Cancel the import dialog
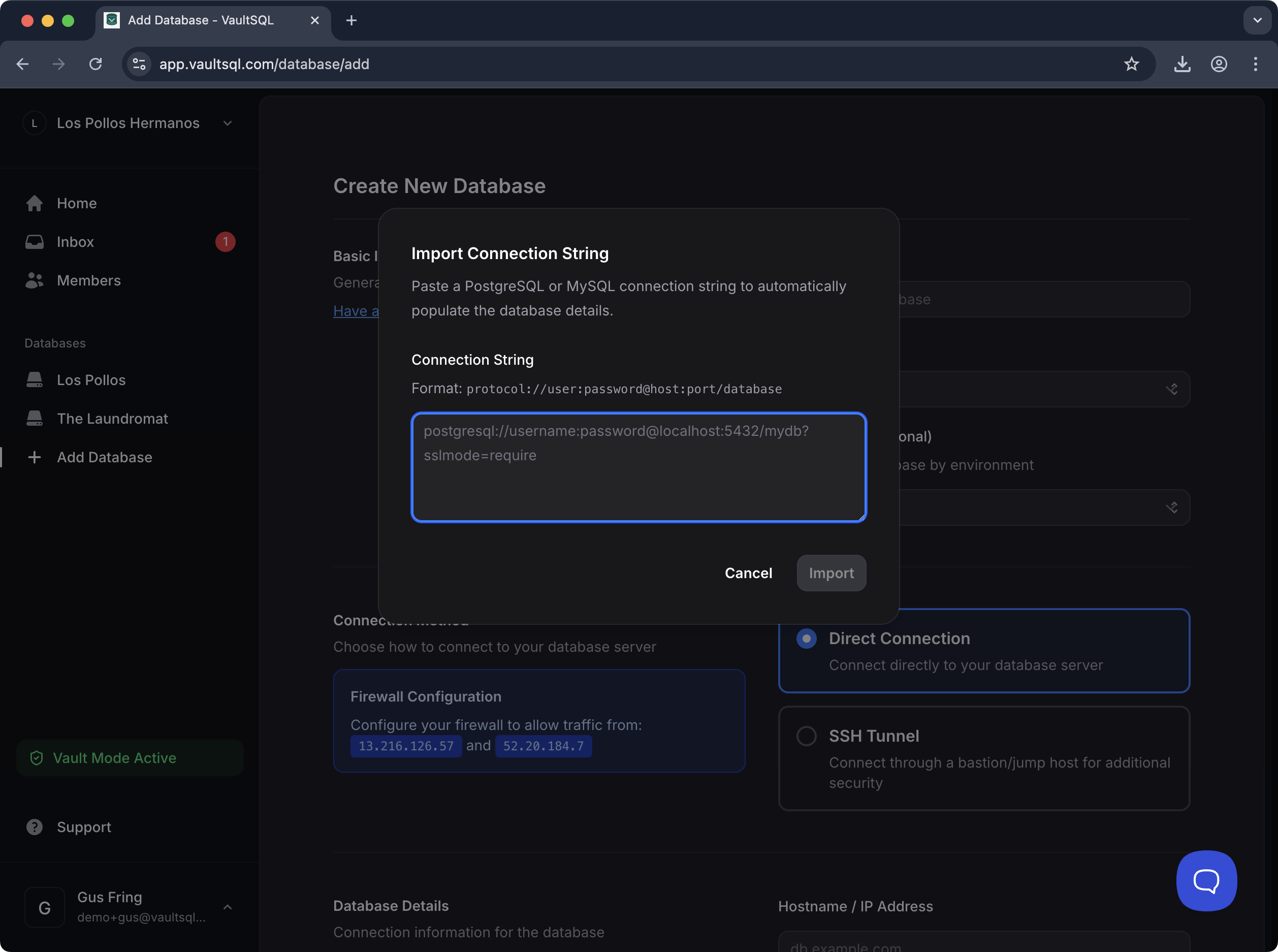 pos(748,573)
